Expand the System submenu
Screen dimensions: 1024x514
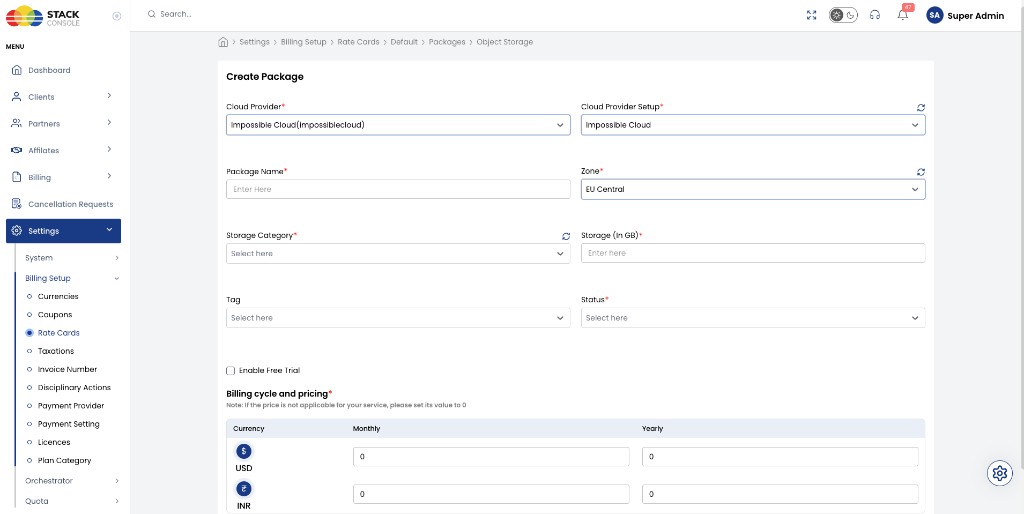[x=72, y=258]
